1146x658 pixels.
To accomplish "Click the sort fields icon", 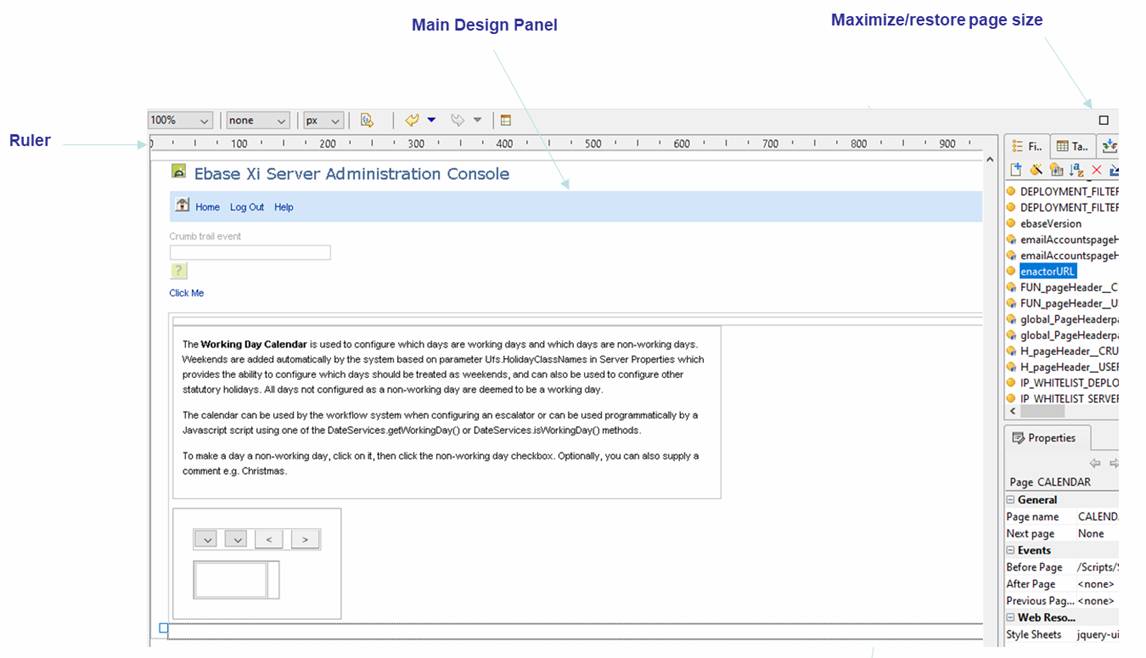I will tap(1077, 171).
